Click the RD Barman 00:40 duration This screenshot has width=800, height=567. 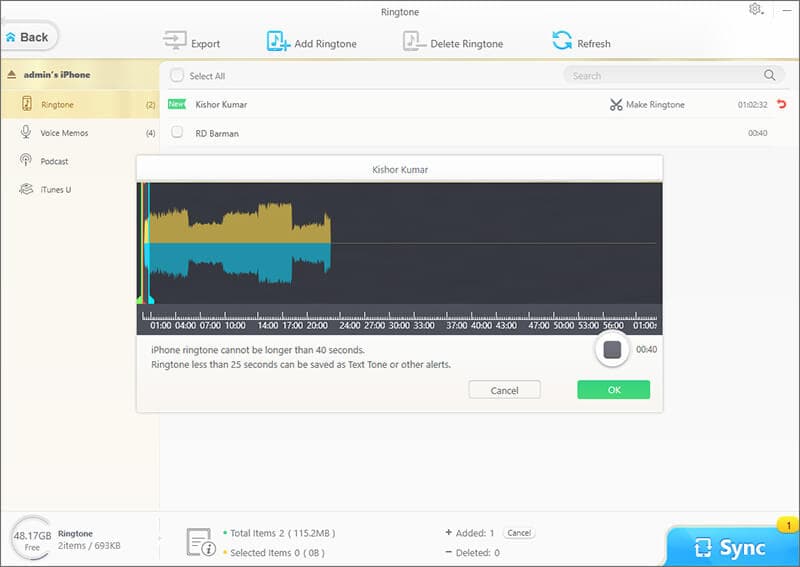[758, 133]
